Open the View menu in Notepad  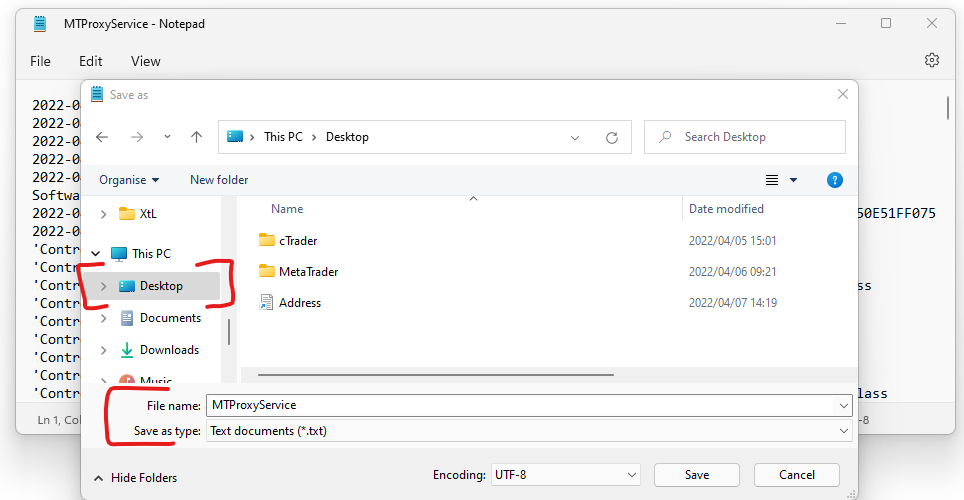pos(146,61)
